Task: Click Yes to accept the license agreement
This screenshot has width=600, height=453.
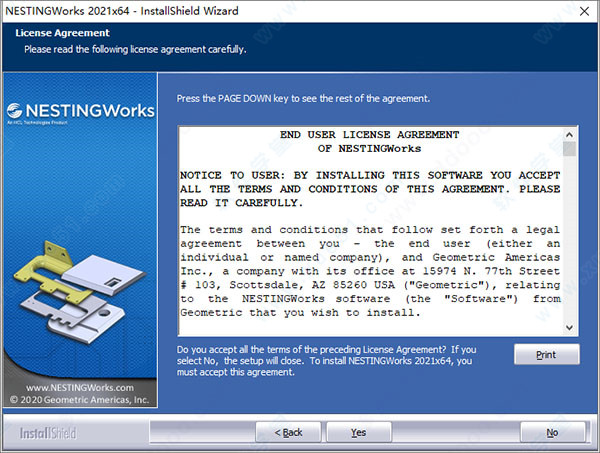Action: (x=357, y=432)
